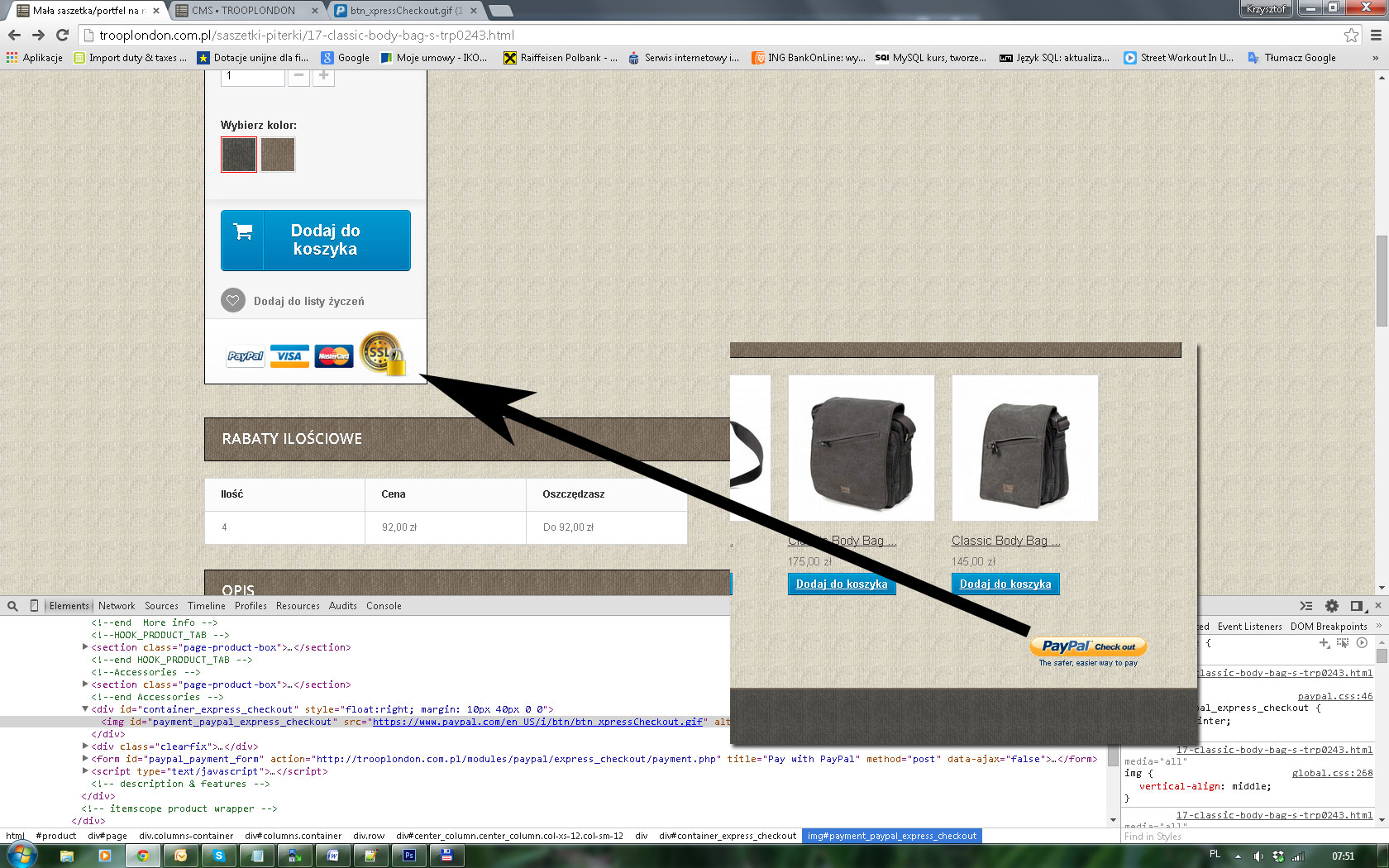Screen dimensions: 1389x868
Task: Open the Google bookmark
Action: point(346,58)
